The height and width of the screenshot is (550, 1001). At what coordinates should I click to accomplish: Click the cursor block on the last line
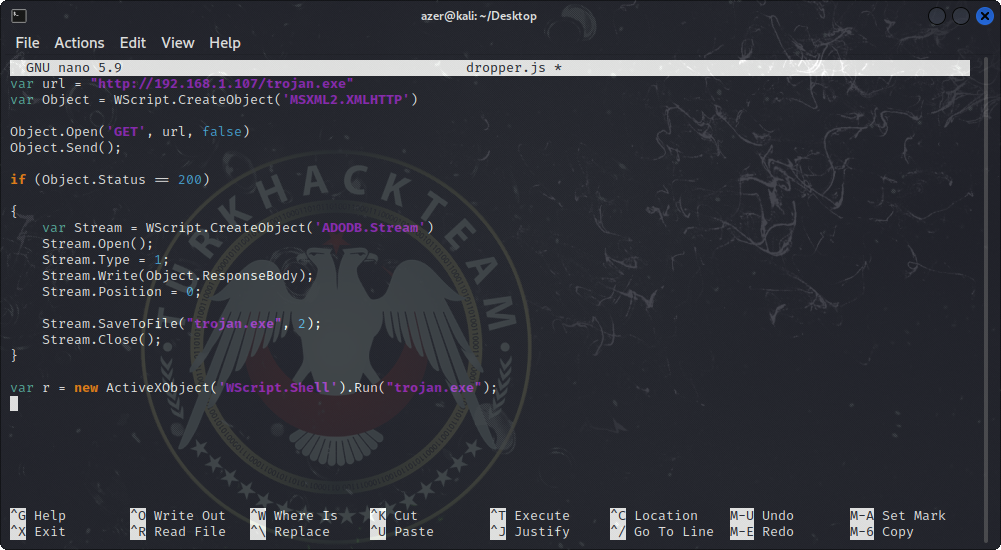pyautogui.click(x=14, y=403)
